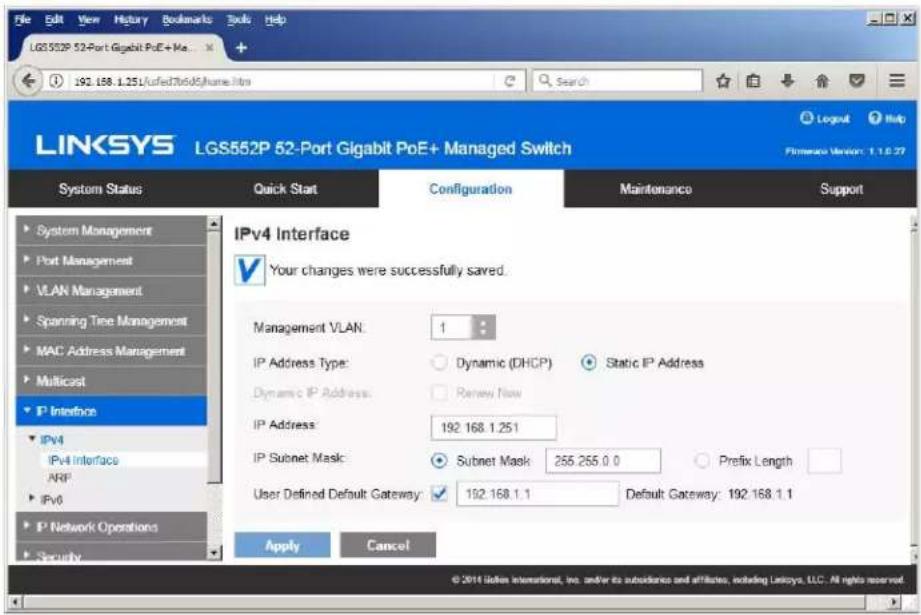Expand the Multicast section

click(111, 381)
